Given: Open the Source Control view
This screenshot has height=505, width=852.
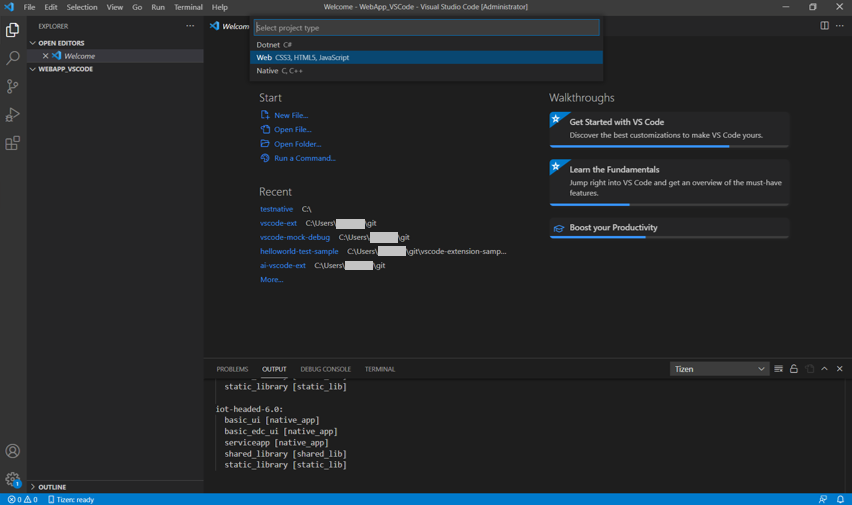Looking at the screenshot, I should click(x=13, y=87).
